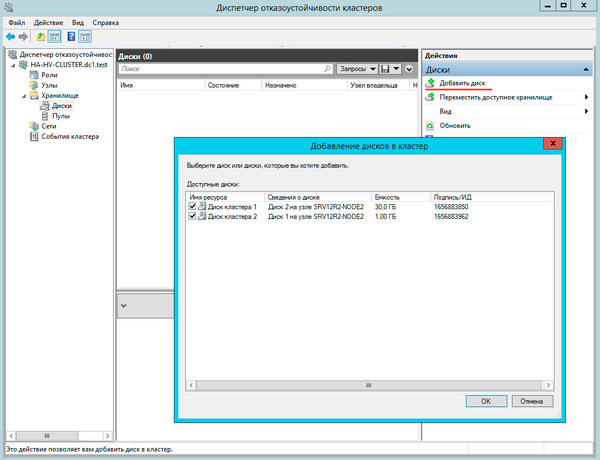Open the Действие menu
600x460 pixels.
tap(49, 21)
